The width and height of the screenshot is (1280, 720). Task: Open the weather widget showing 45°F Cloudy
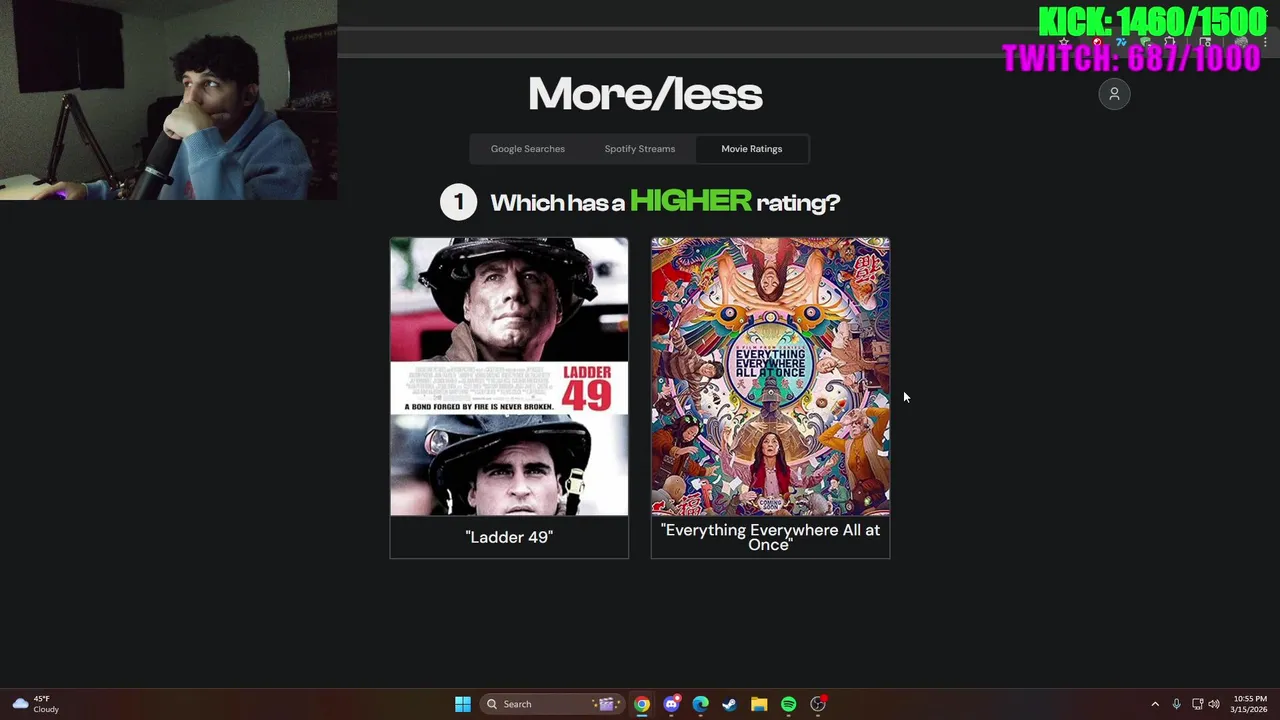tap(36, 704)
